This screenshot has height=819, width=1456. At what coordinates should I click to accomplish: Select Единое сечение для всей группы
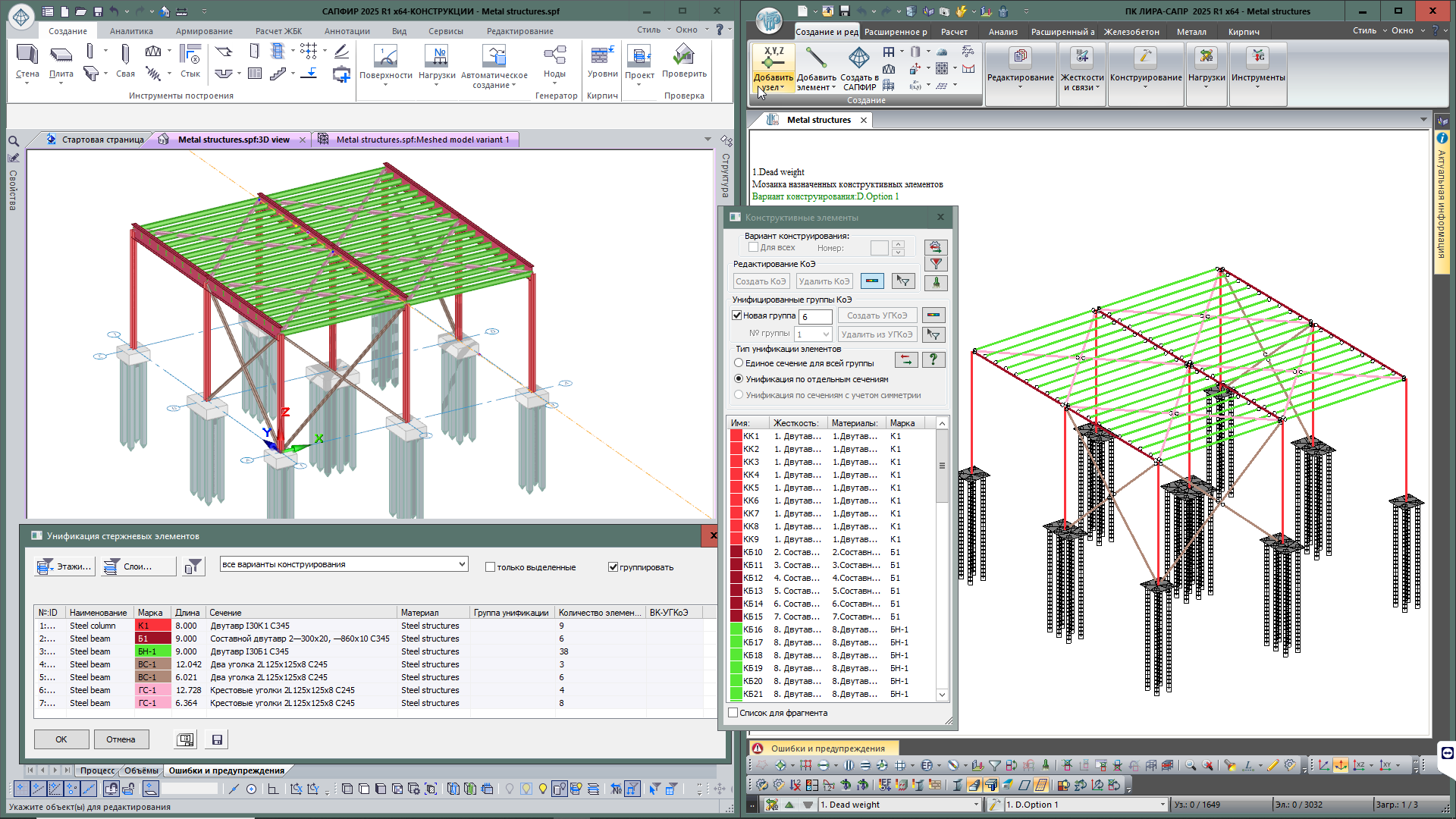739,363
